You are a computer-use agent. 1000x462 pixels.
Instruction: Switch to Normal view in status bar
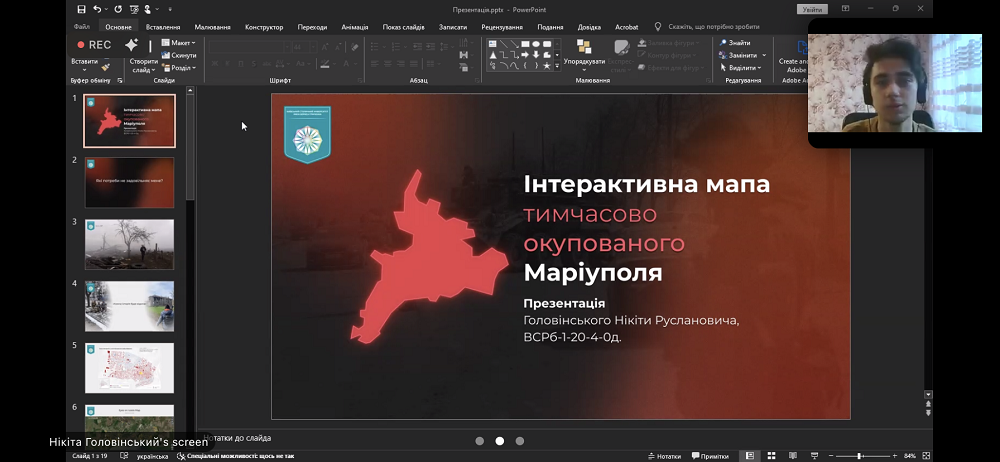coord(750,456)
